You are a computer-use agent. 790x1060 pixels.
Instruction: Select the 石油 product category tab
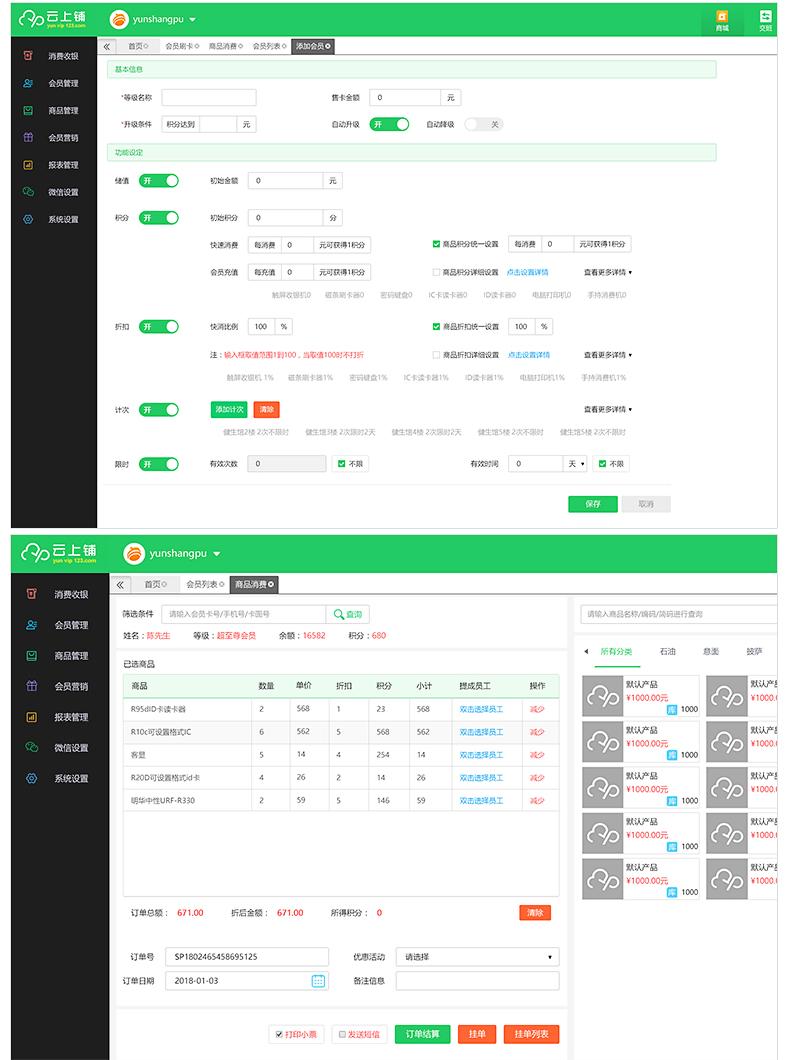pos(667,651)
